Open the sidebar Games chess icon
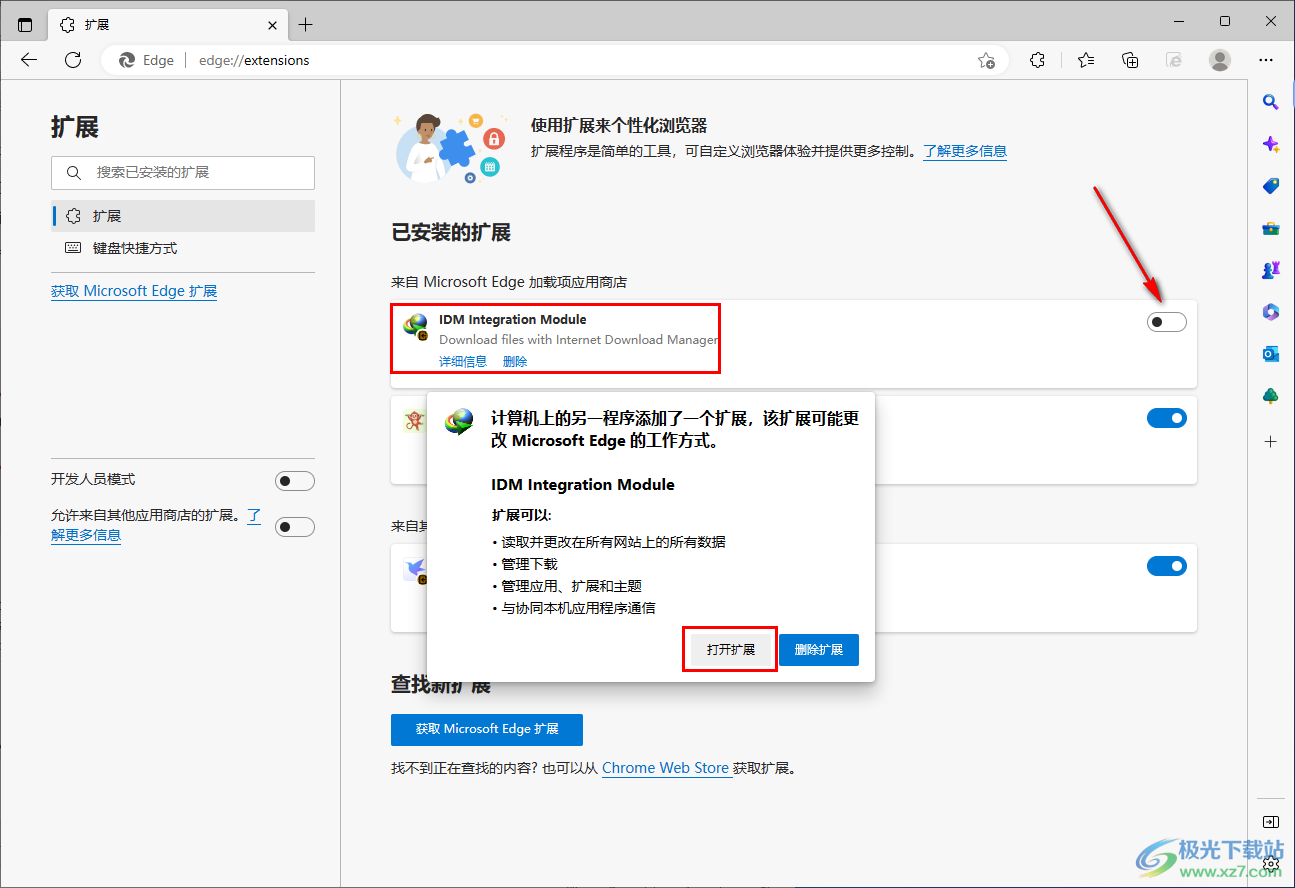The image size is (1295, 888). click(1271, 270)
